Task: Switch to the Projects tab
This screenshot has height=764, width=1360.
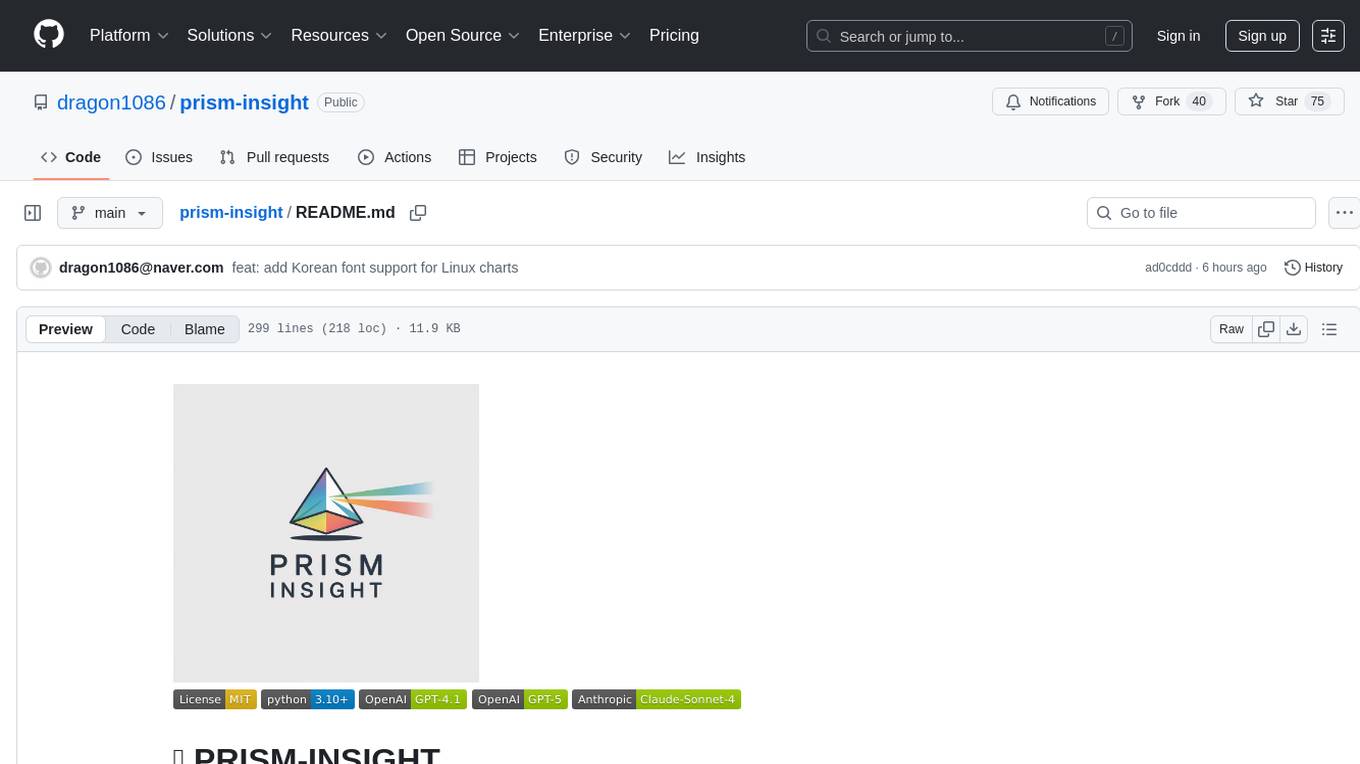Action: tap(498, 157)
